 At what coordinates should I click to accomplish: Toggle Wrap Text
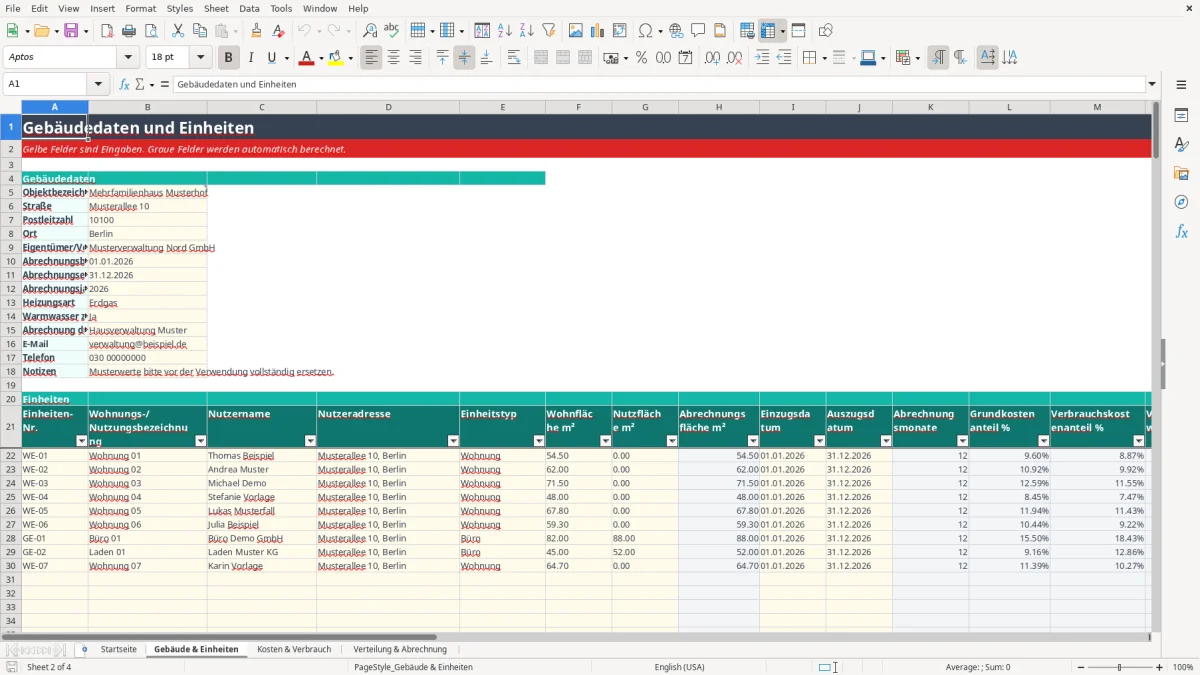pyautogui.click(x=513, y=58)
